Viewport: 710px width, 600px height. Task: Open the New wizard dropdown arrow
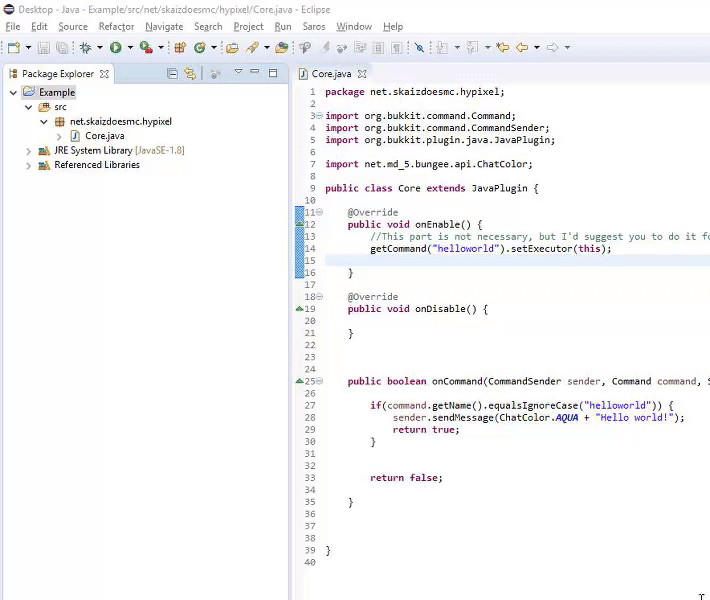click(x=28, y=48)
